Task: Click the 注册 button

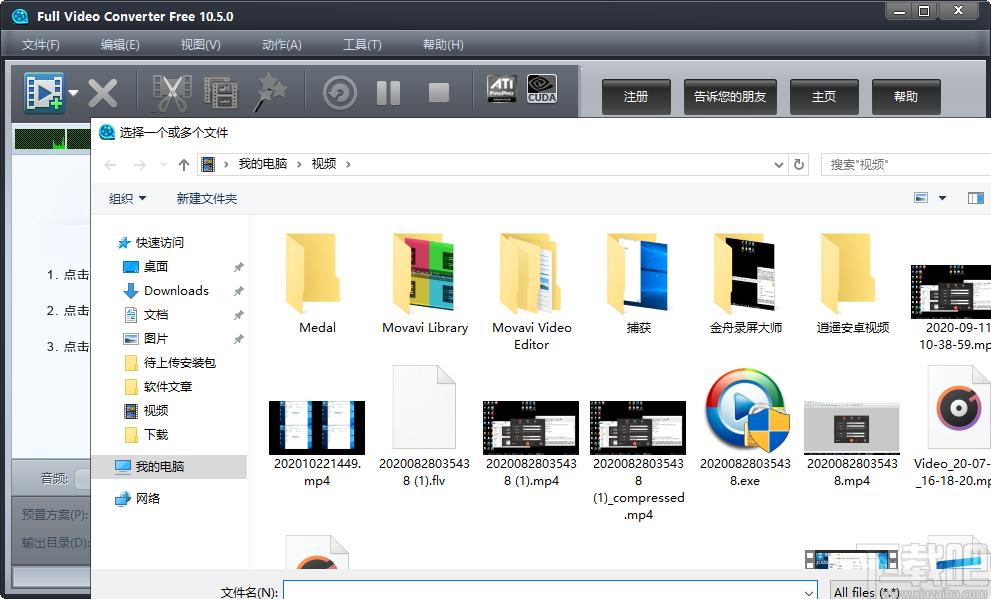Action: [636, 97]
